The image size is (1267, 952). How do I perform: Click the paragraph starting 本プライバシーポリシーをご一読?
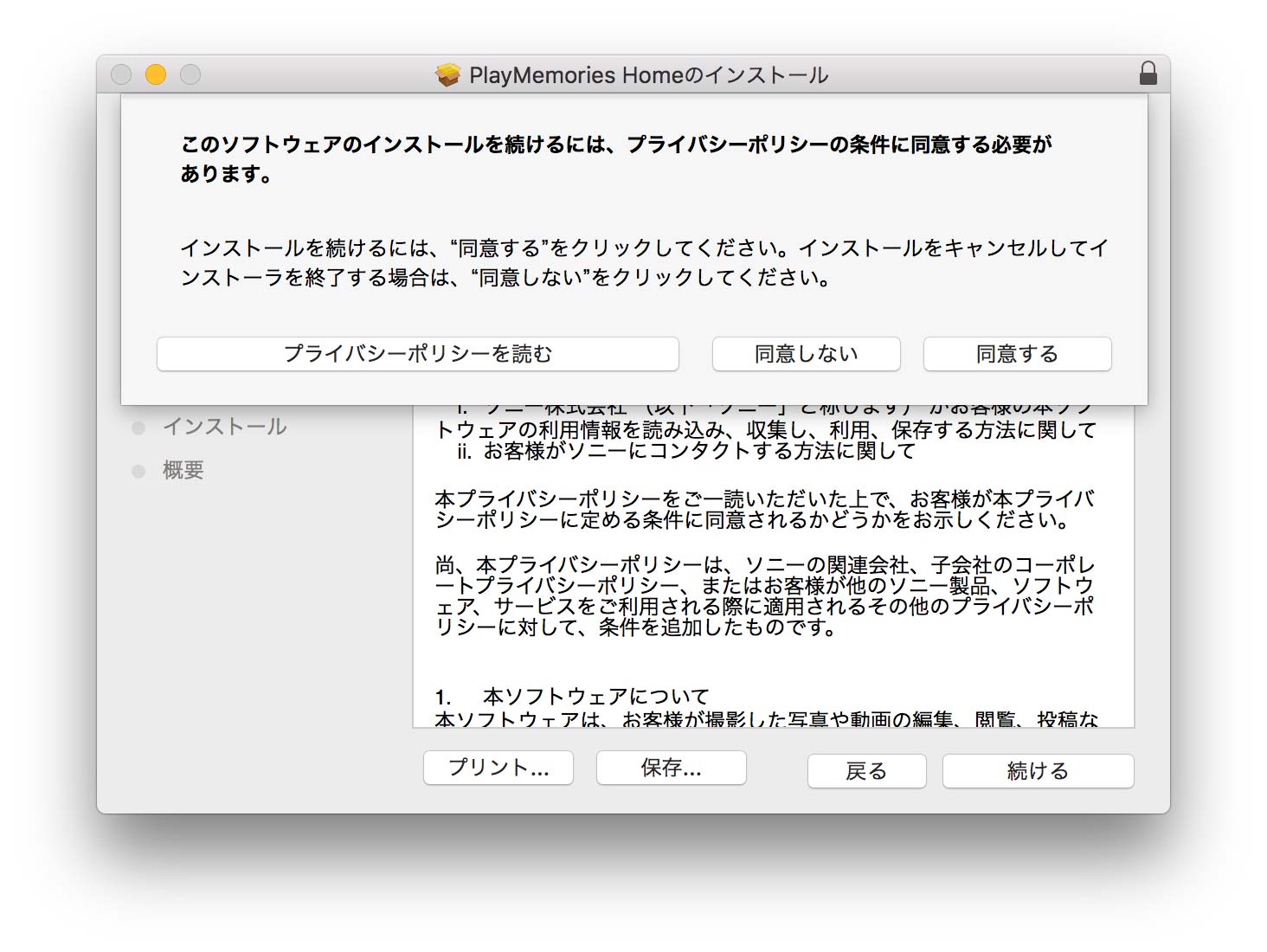765,510
